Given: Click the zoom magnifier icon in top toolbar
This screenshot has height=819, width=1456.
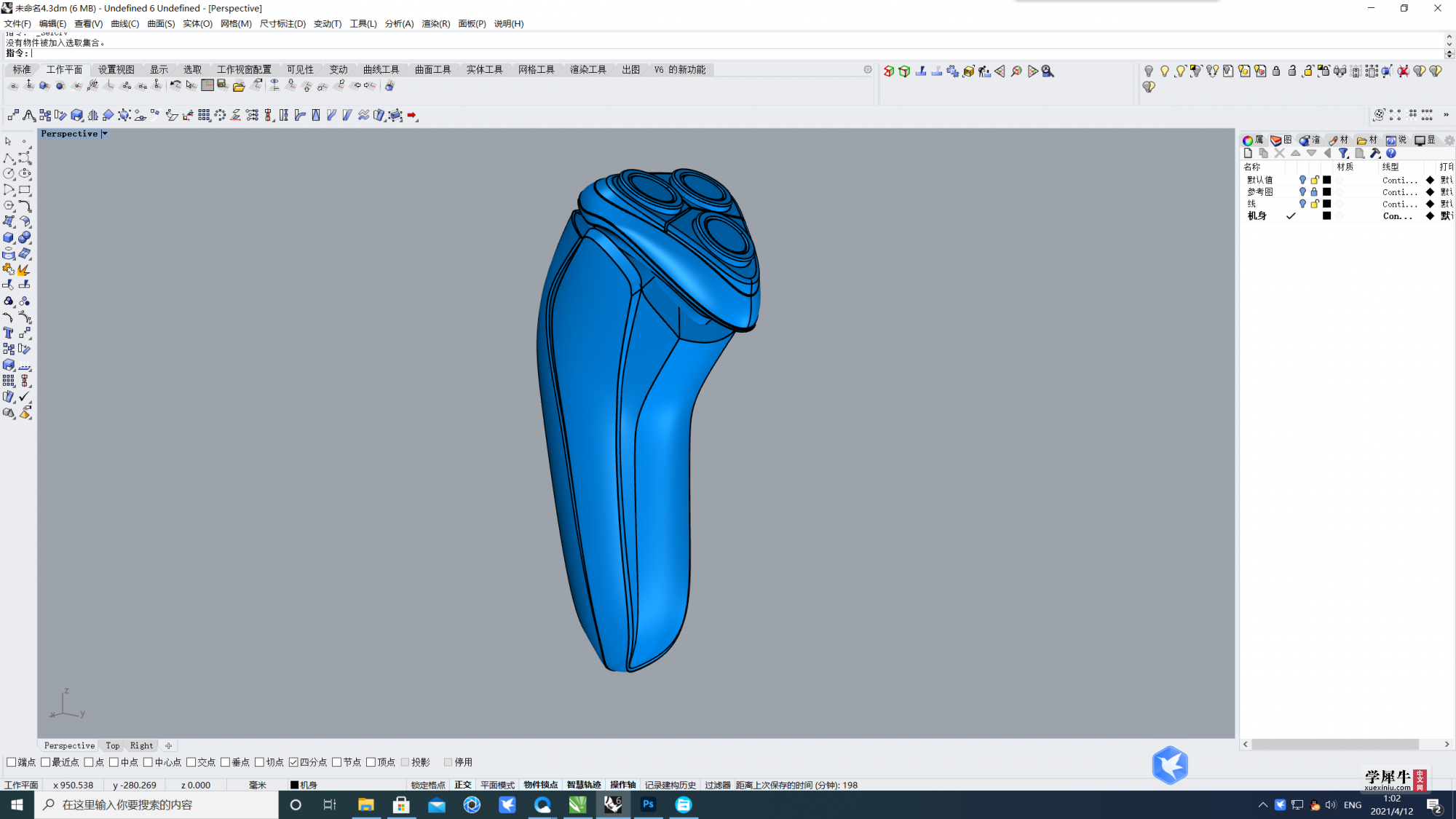Looking at the screenshot, I should (x=1048, y=71).
